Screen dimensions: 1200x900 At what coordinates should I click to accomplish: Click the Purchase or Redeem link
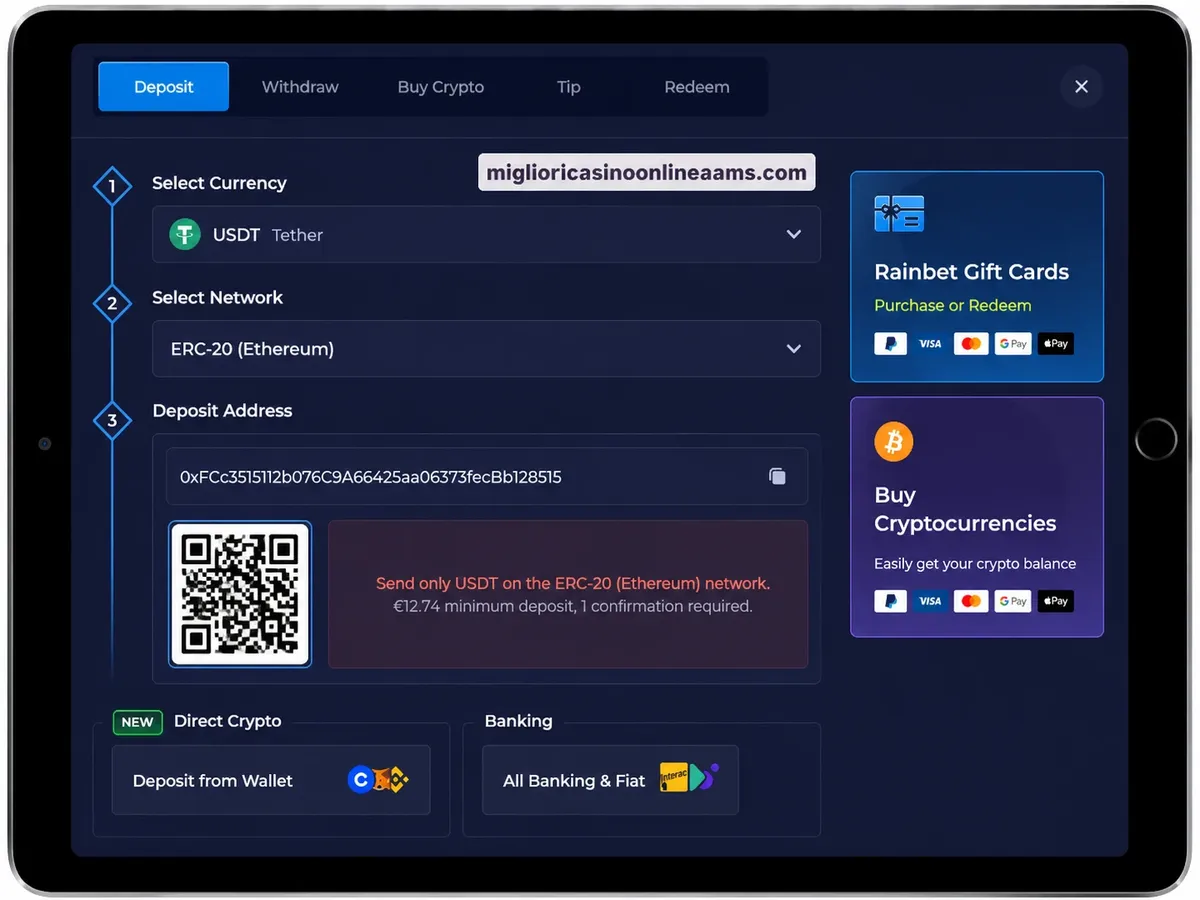[953, 305]
